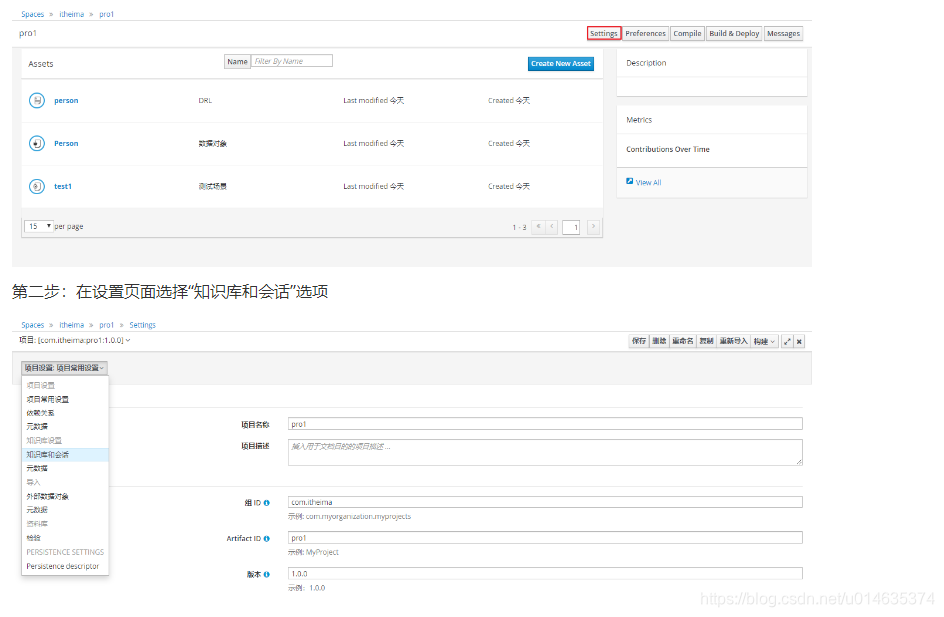Click Spaces in the Assets page breadcrumb
Viewport: 944px width, 617px height.
click(33, 14)
